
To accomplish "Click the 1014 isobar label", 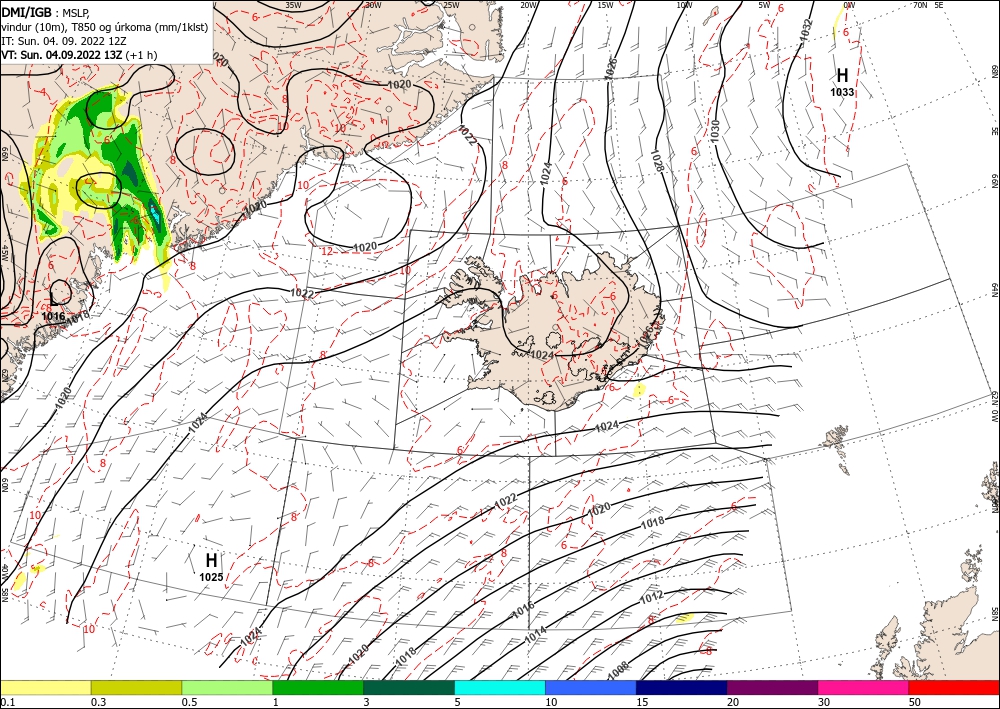I will [x=535, y=636].
